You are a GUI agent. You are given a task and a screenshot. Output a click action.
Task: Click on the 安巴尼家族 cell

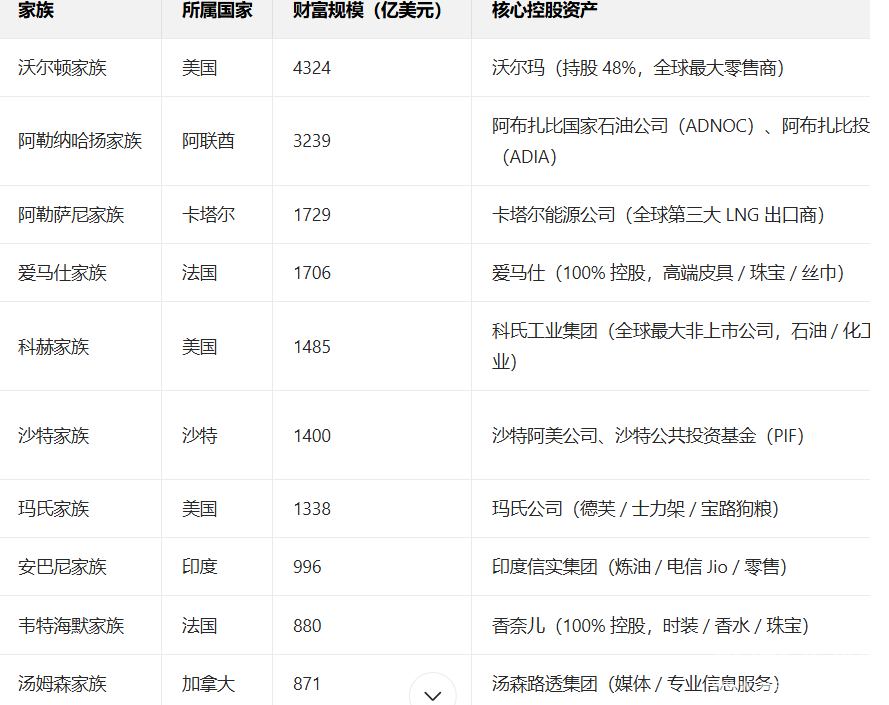(62, 567)
